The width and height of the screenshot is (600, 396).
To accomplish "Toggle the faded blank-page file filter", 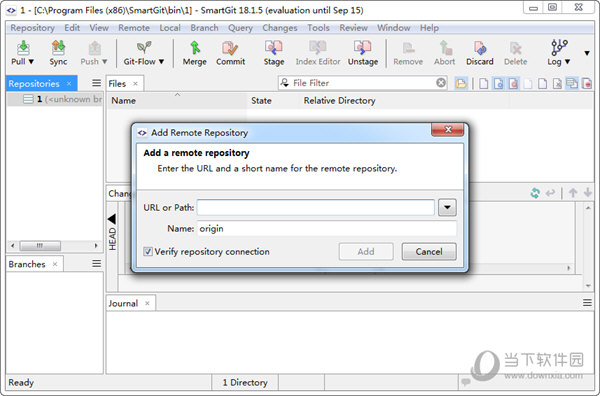I will click(528, 83).
